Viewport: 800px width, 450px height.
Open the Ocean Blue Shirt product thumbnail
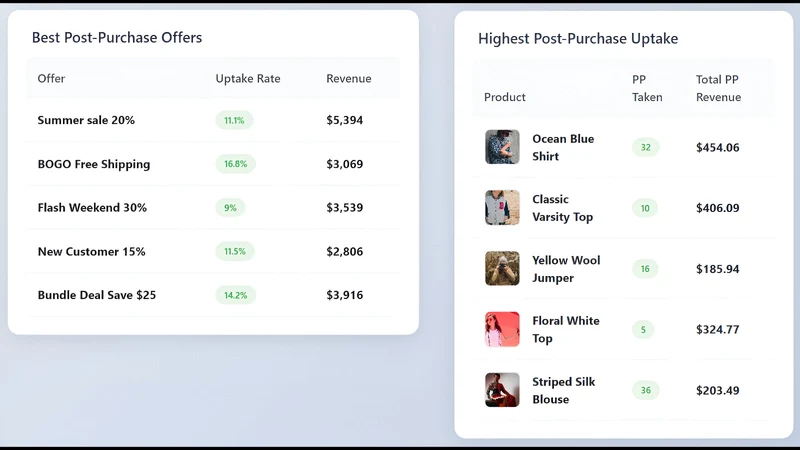[x=502, y=147]
